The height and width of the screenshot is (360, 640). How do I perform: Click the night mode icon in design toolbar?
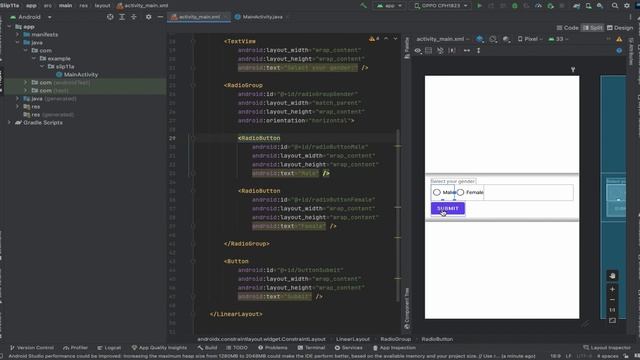click(506, 39)
